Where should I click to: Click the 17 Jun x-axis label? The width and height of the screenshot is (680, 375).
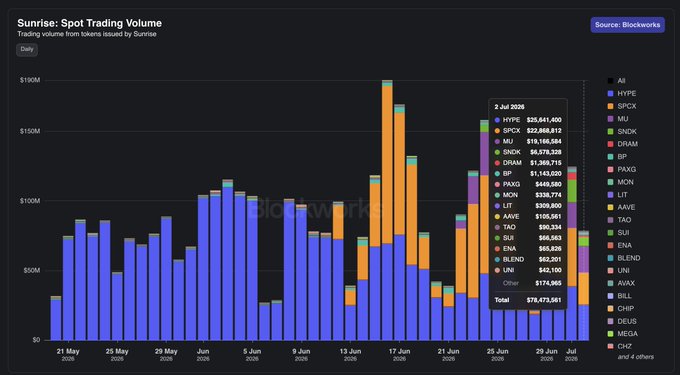click(399, 354)
